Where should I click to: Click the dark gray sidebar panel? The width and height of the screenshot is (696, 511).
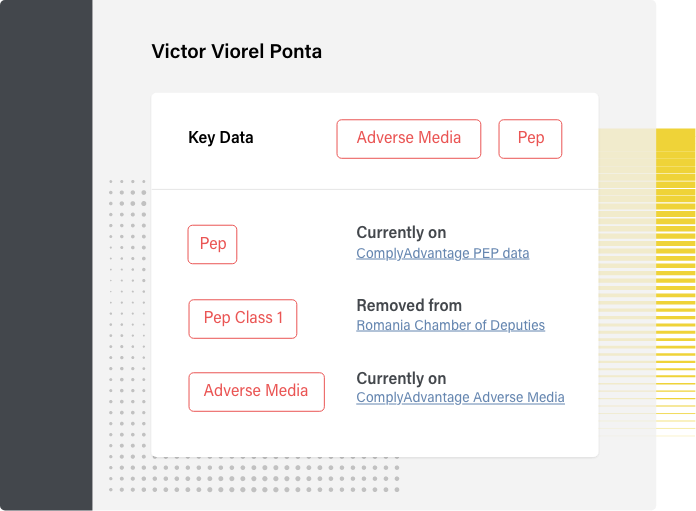46,255
